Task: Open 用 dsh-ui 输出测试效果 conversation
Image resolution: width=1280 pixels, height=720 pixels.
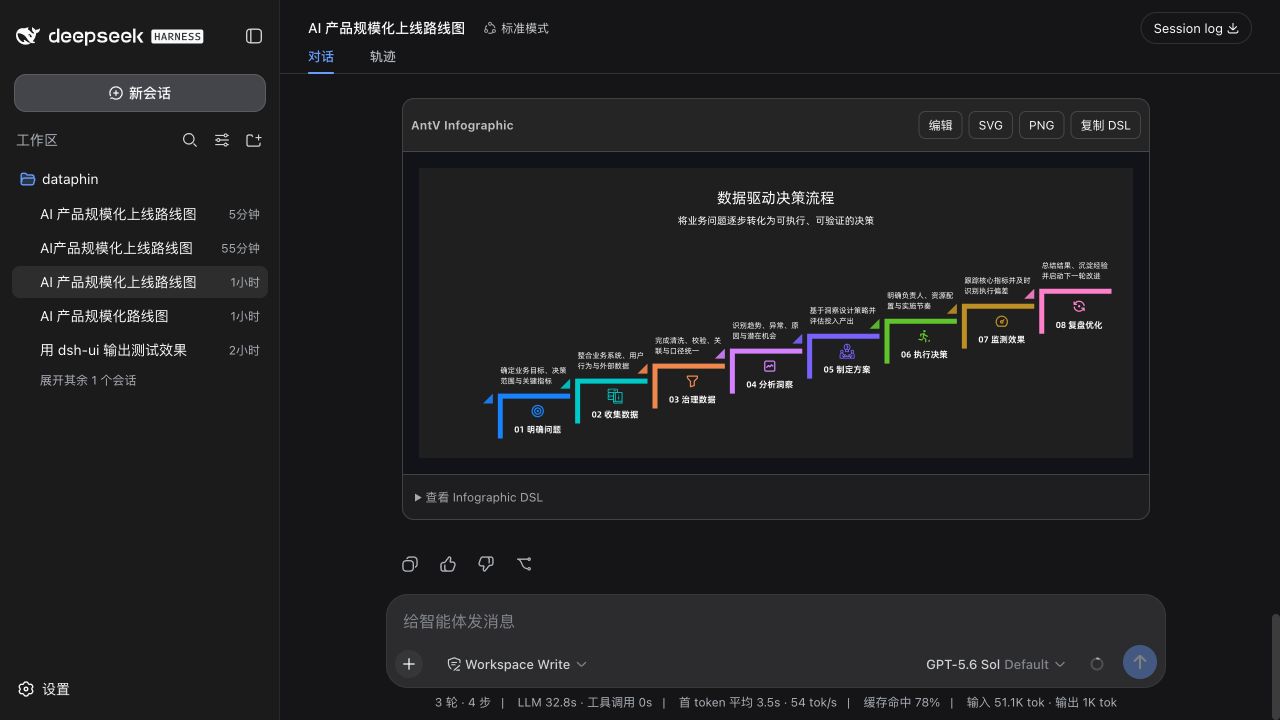Action: (x=140, y=350)
